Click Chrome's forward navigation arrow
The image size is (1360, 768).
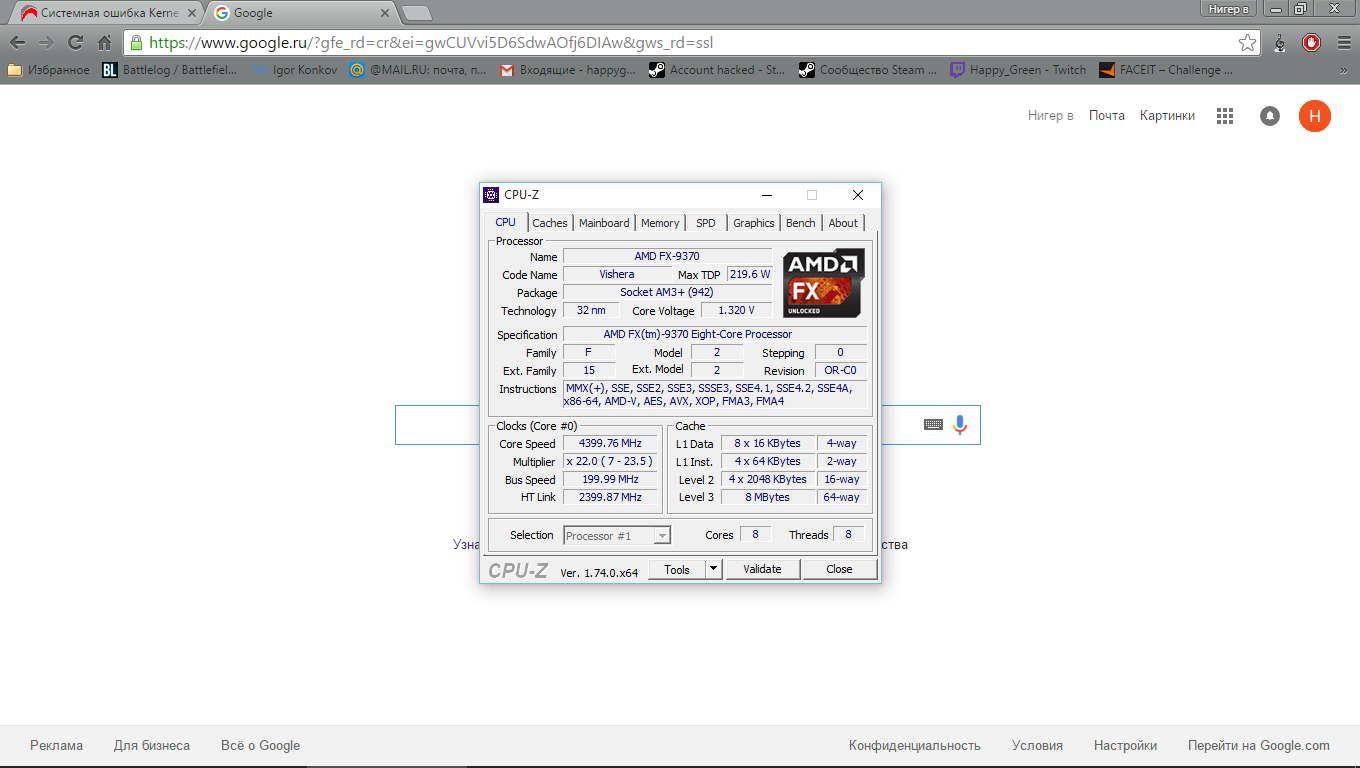(46, 43)
